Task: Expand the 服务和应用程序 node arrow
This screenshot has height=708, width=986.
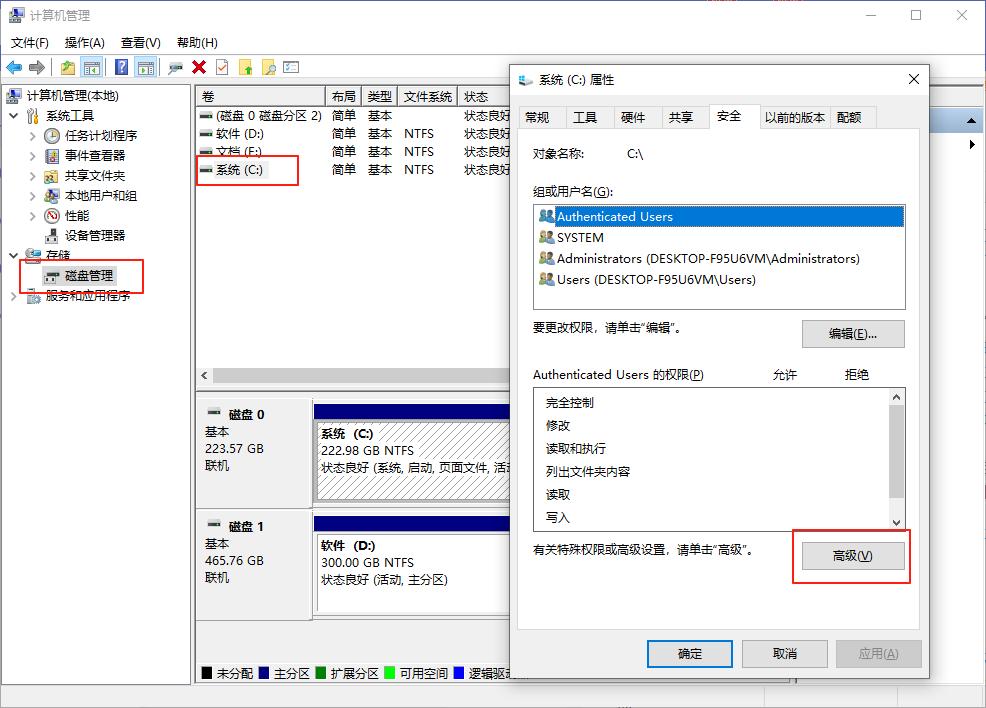Action: pyautogui.click(x=14, y=296)
